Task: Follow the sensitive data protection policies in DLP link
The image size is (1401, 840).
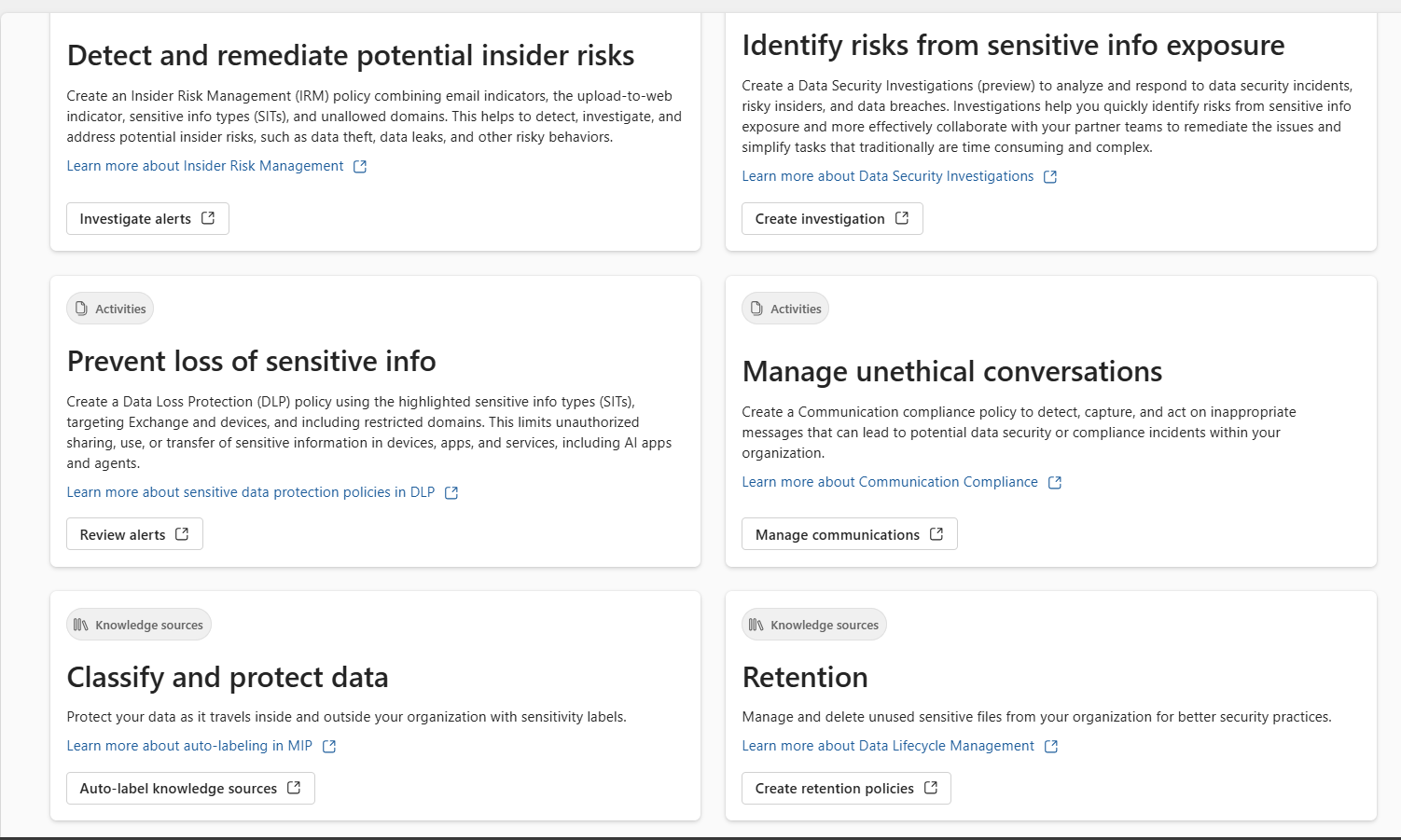Action: click(x=251, y=492)
